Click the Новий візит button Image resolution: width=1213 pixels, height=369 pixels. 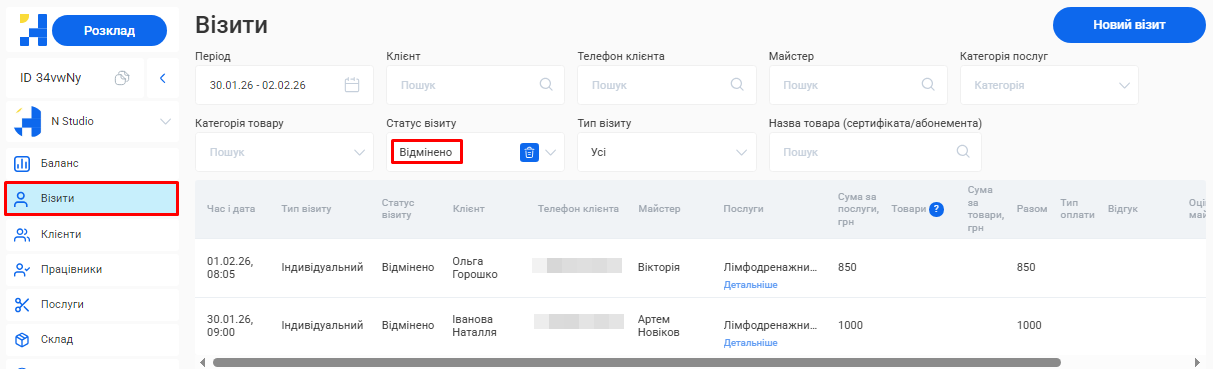click(x=1128, y=25)
